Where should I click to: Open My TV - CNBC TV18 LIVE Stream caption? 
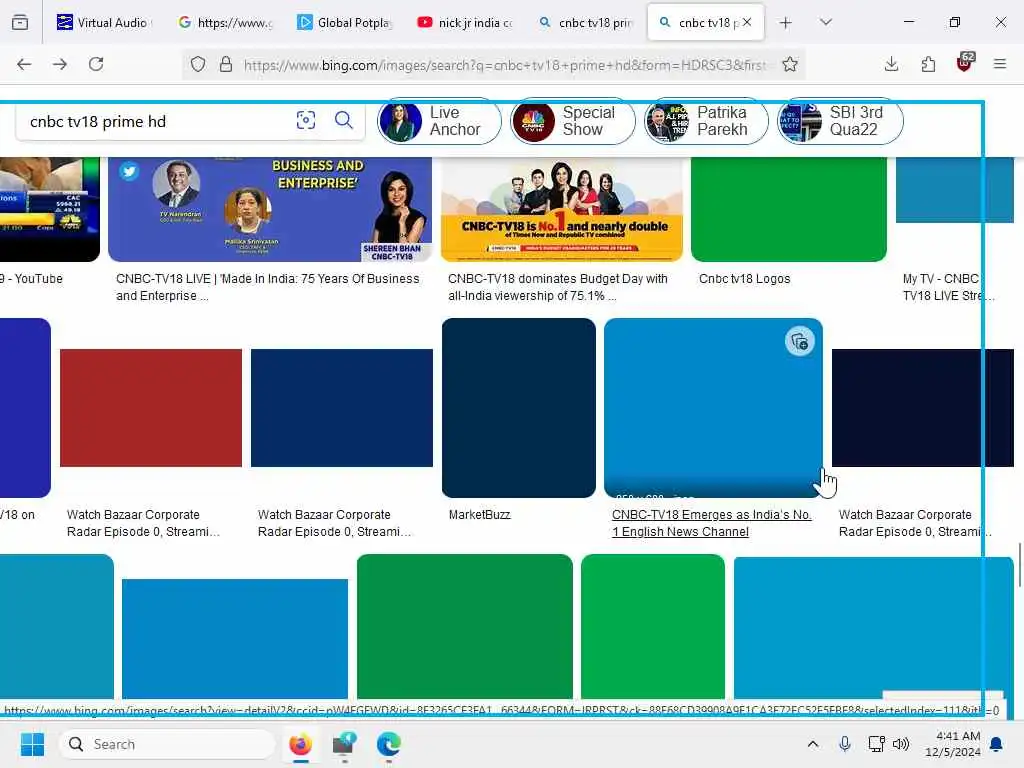point(948,287)
